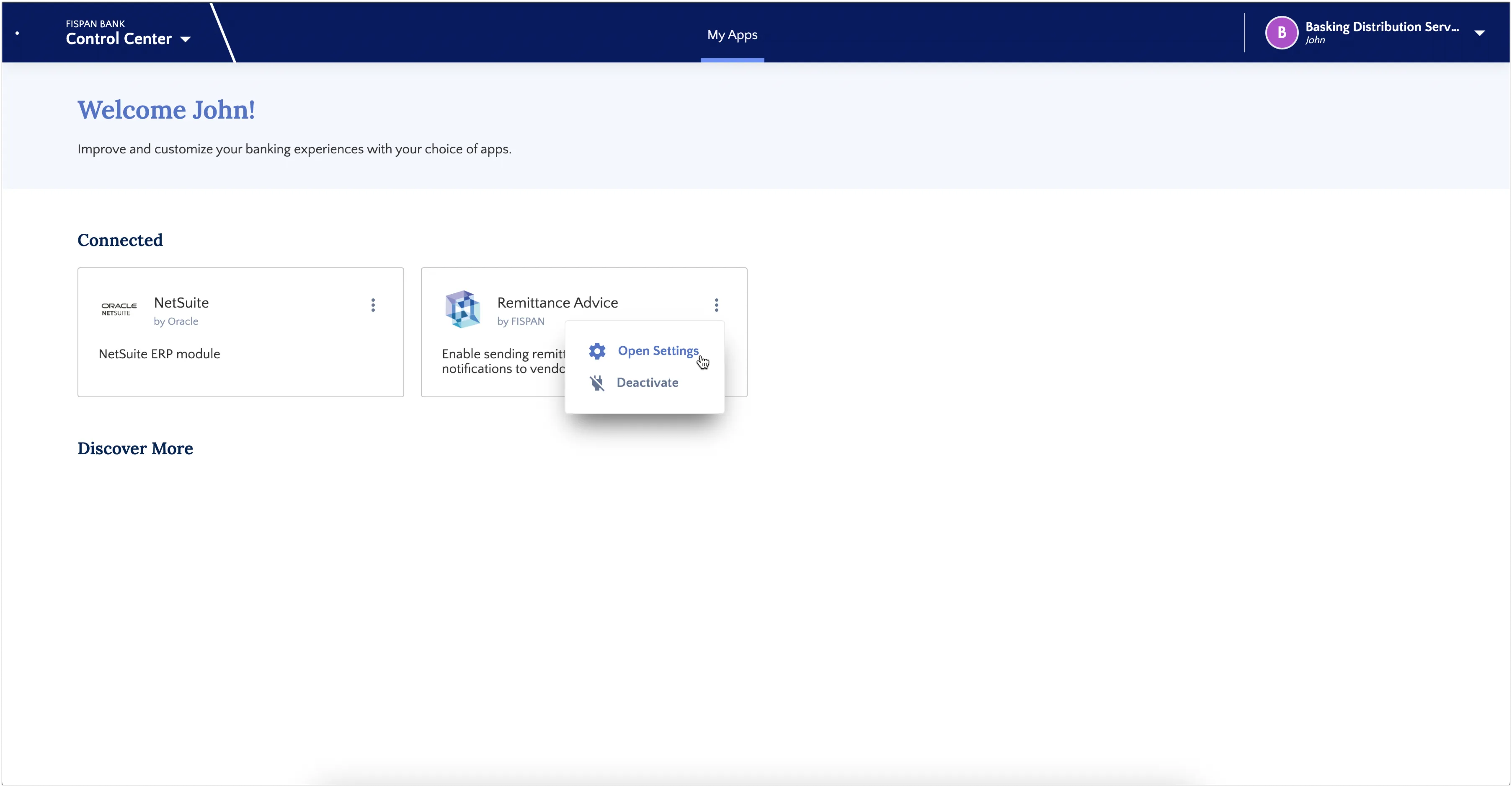The height and width of the screenshot is (787, 1512).
Task: Click the 'Discover More' section heading
Action: [x=135, y=449]
